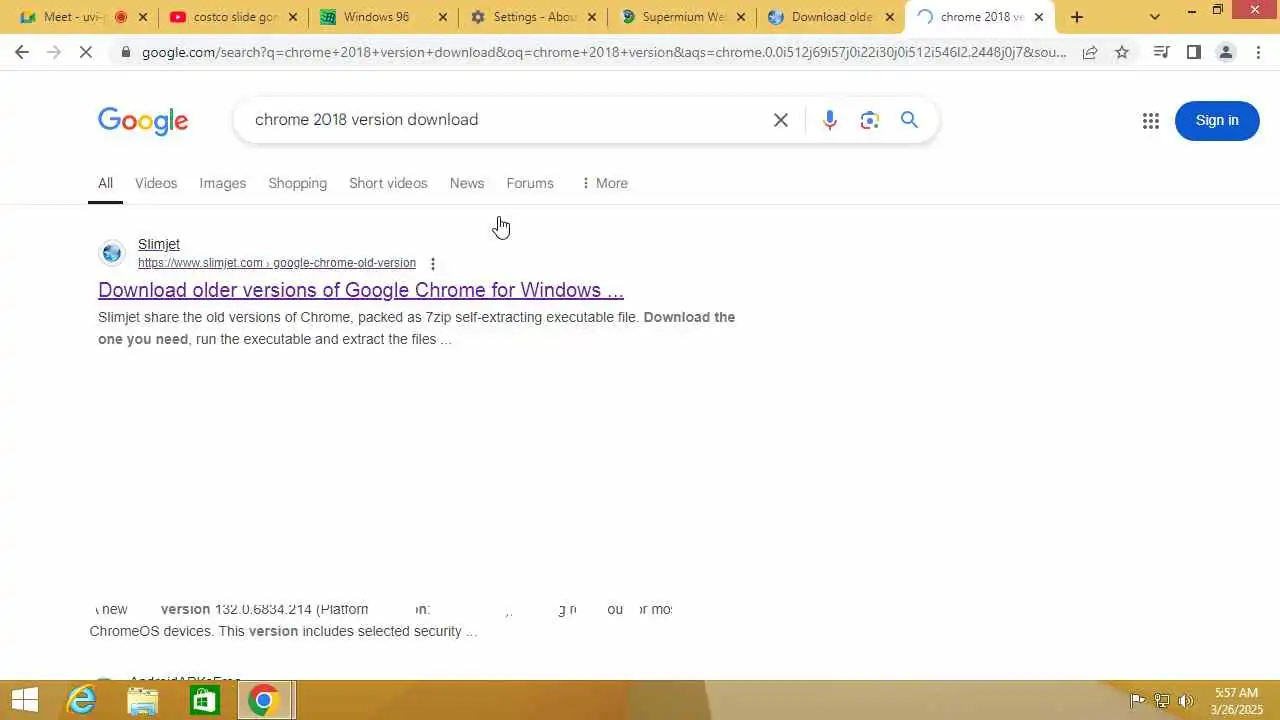Open the volume tray icon
The image size is (1280, 720).
[x=1187, y=700]
